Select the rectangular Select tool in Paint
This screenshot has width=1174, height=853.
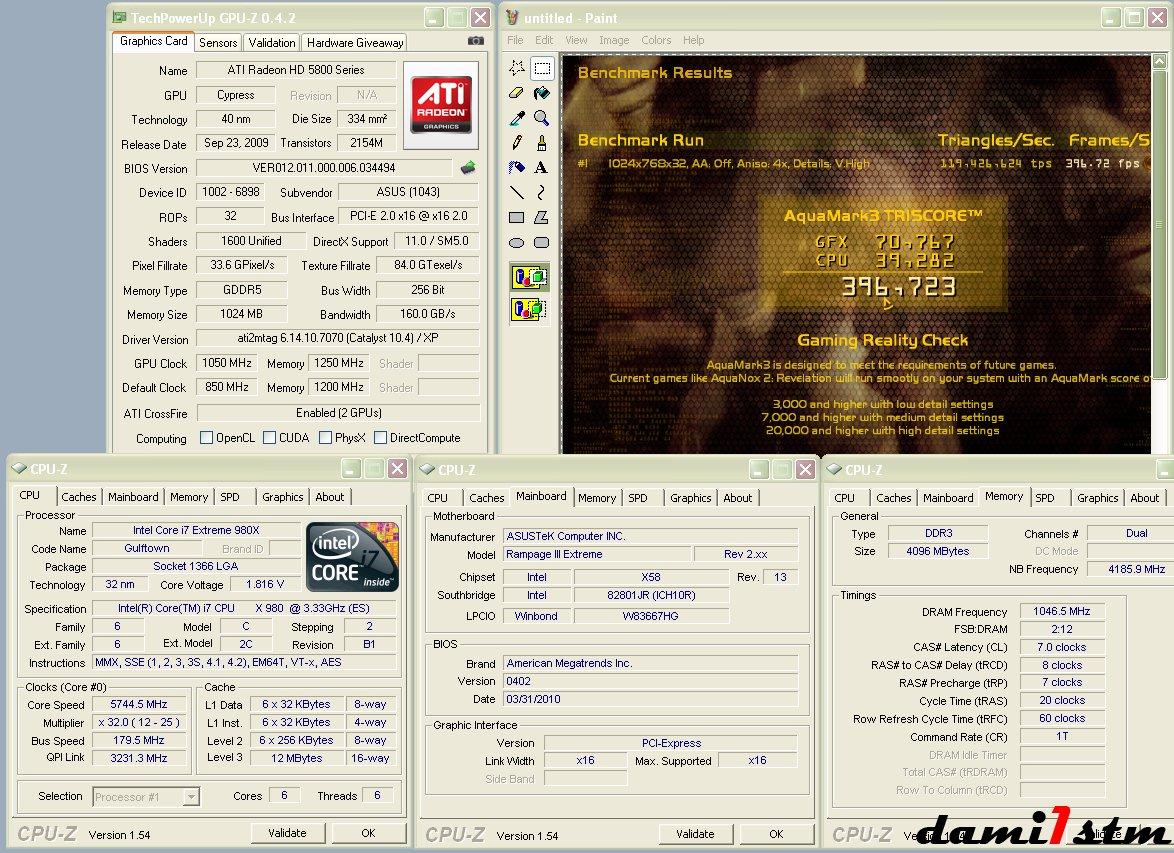pyautogui.click(x=542, y=68)
